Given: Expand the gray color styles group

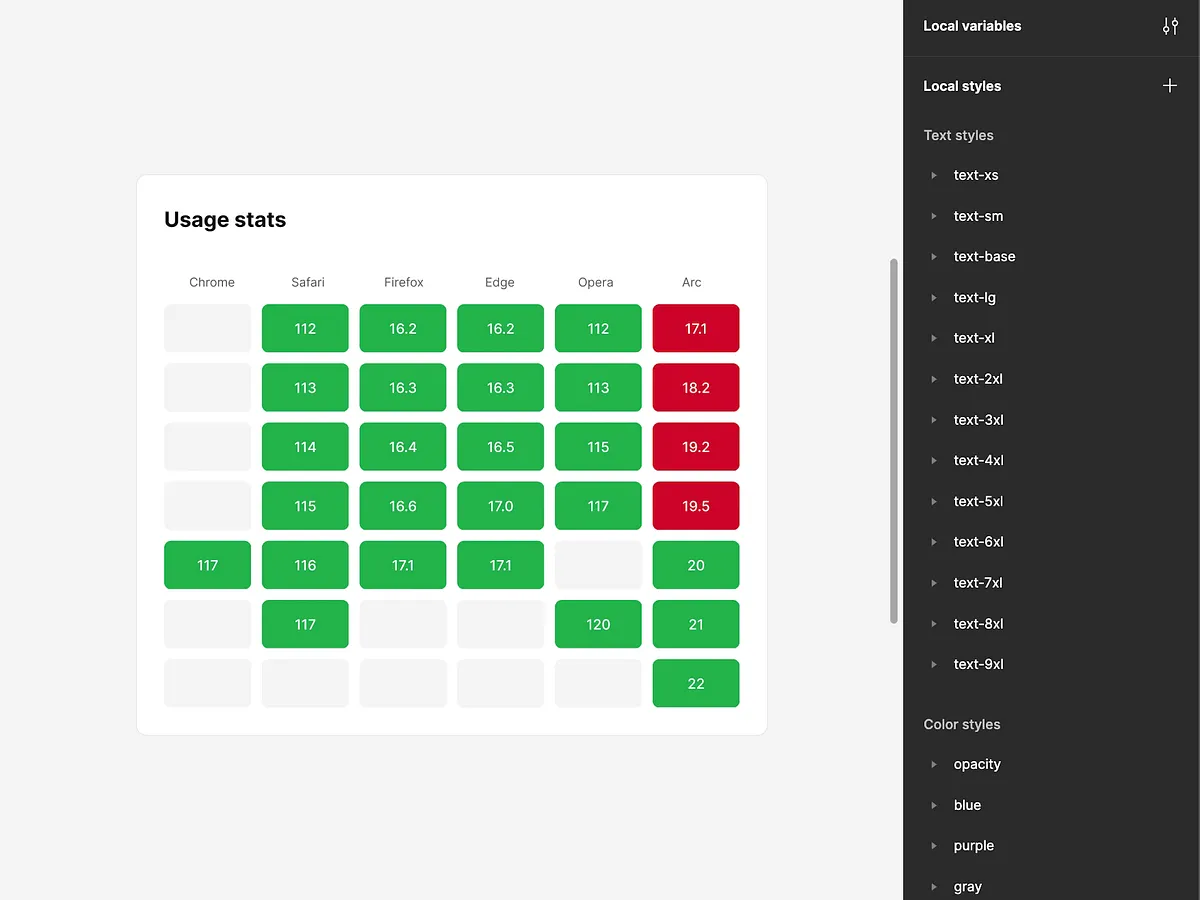Looking at the screenshot, I should [932, 886].
